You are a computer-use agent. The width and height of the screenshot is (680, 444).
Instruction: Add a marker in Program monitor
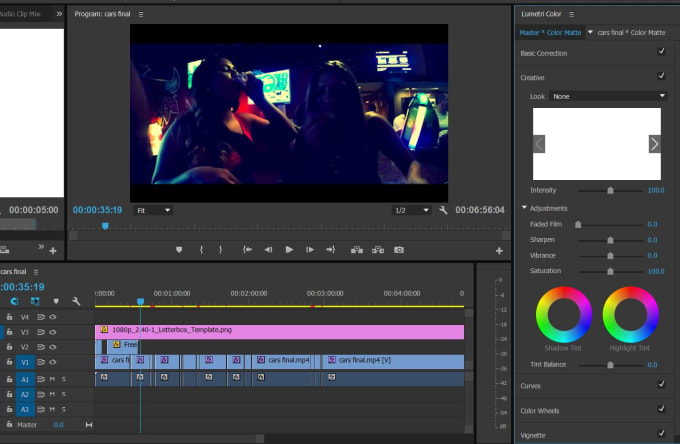coord(179,250)
